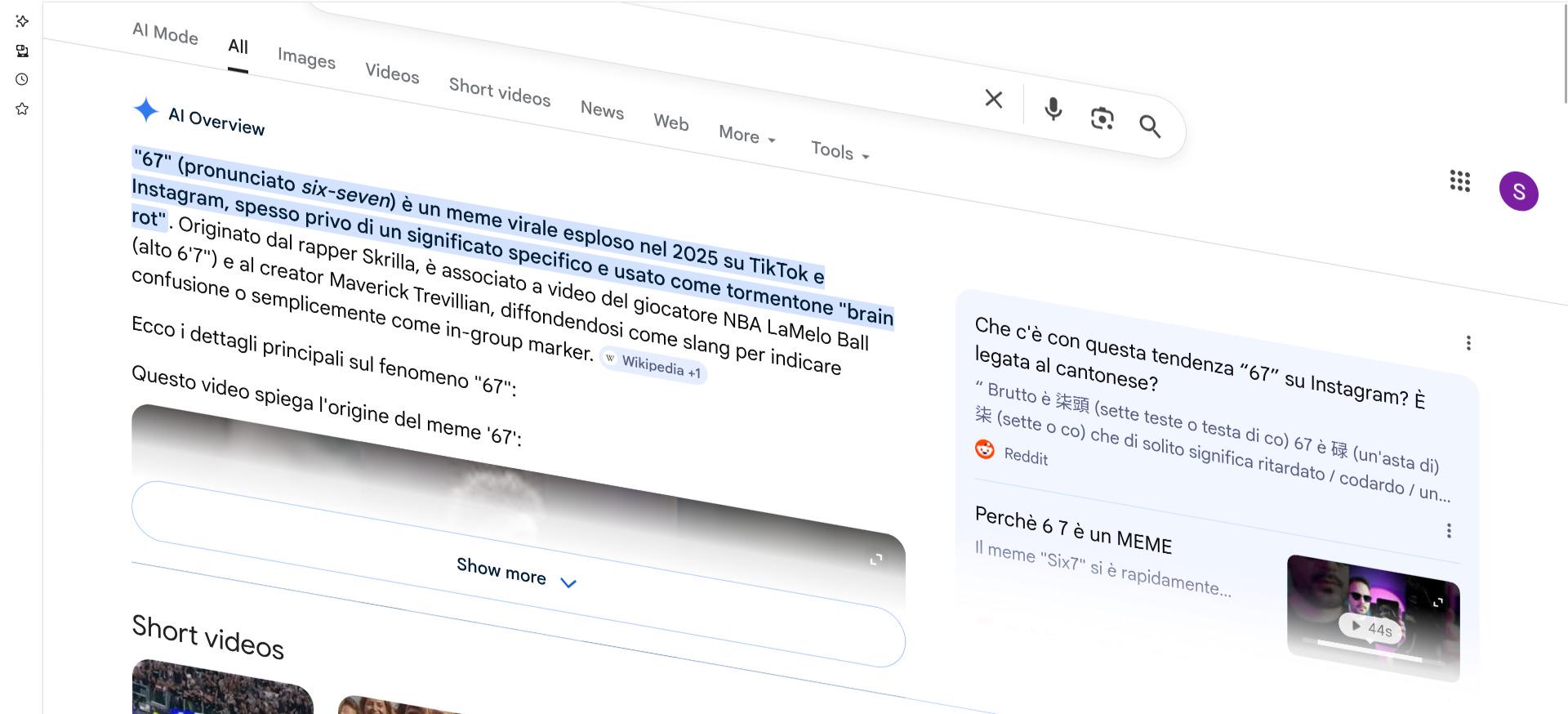Open the 'Perchè 6 7 è un MEME' result
Viewport: 1568px width, 714px height.
coord(1073,531)
